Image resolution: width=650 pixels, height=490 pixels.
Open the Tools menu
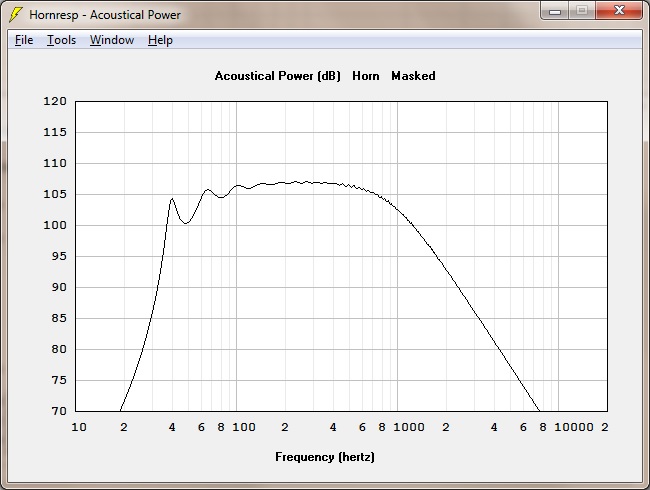click(61, 40)
